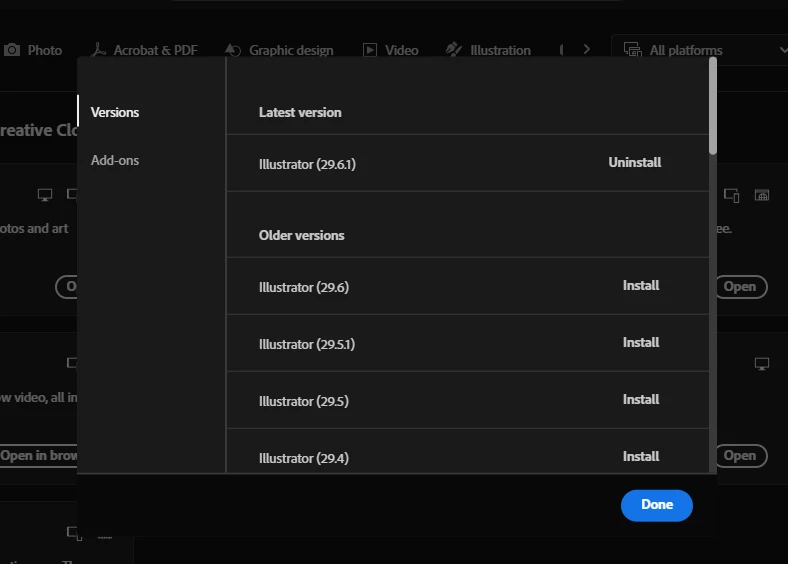Click the Graphic design icon
Viewport: 788px width, 564px height.
pos(233,50)
